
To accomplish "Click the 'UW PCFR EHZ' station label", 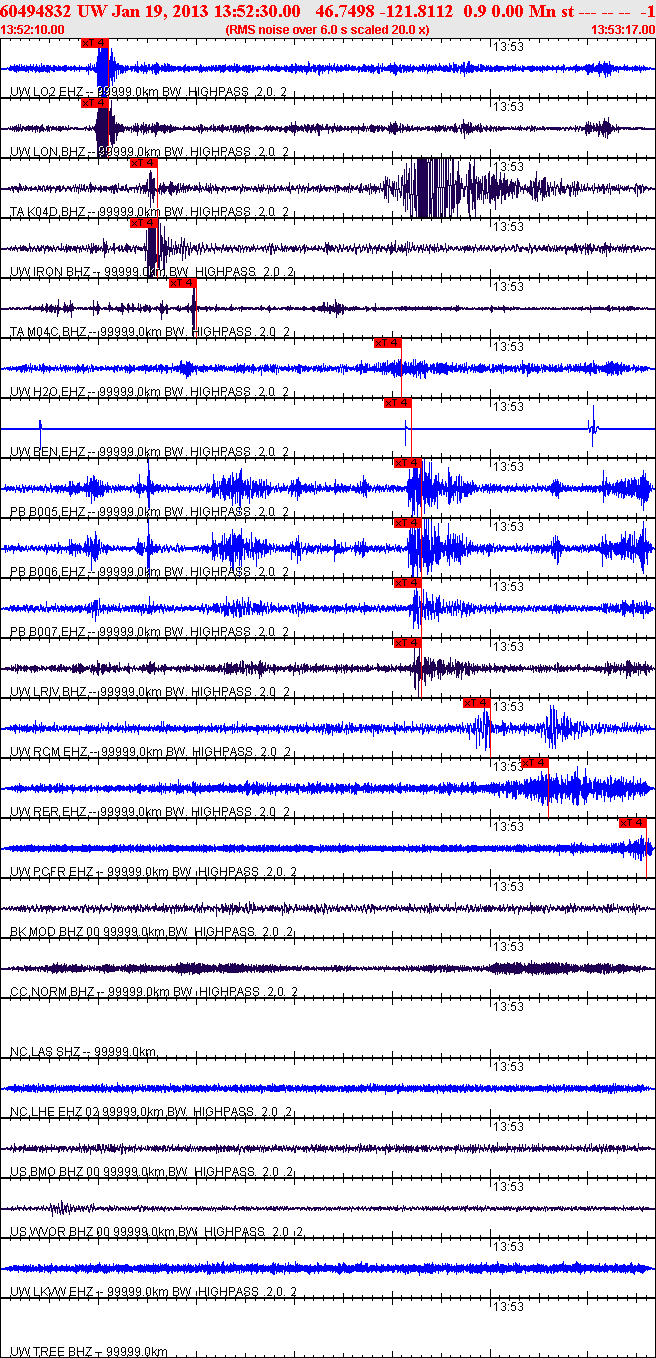I will [x=51, y=872].
